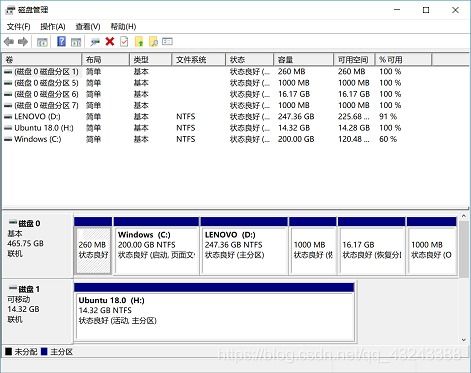The image size is (471, 373).
Task: Select the Windows (C:) volume row
Action: tap(217, 139)
